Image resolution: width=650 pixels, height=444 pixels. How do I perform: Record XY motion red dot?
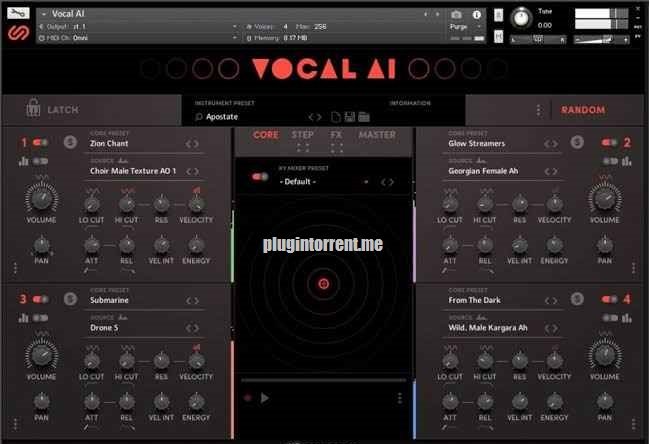[x=247, y=398]
